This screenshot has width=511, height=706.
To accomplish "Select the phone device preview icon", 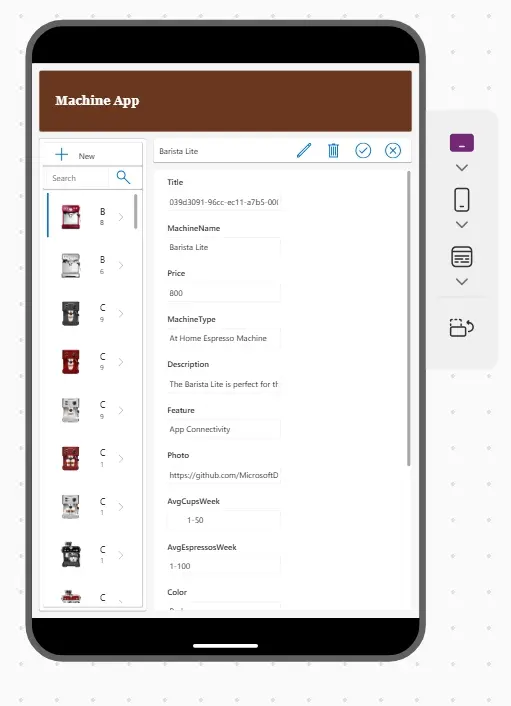I will coord(461,199).
